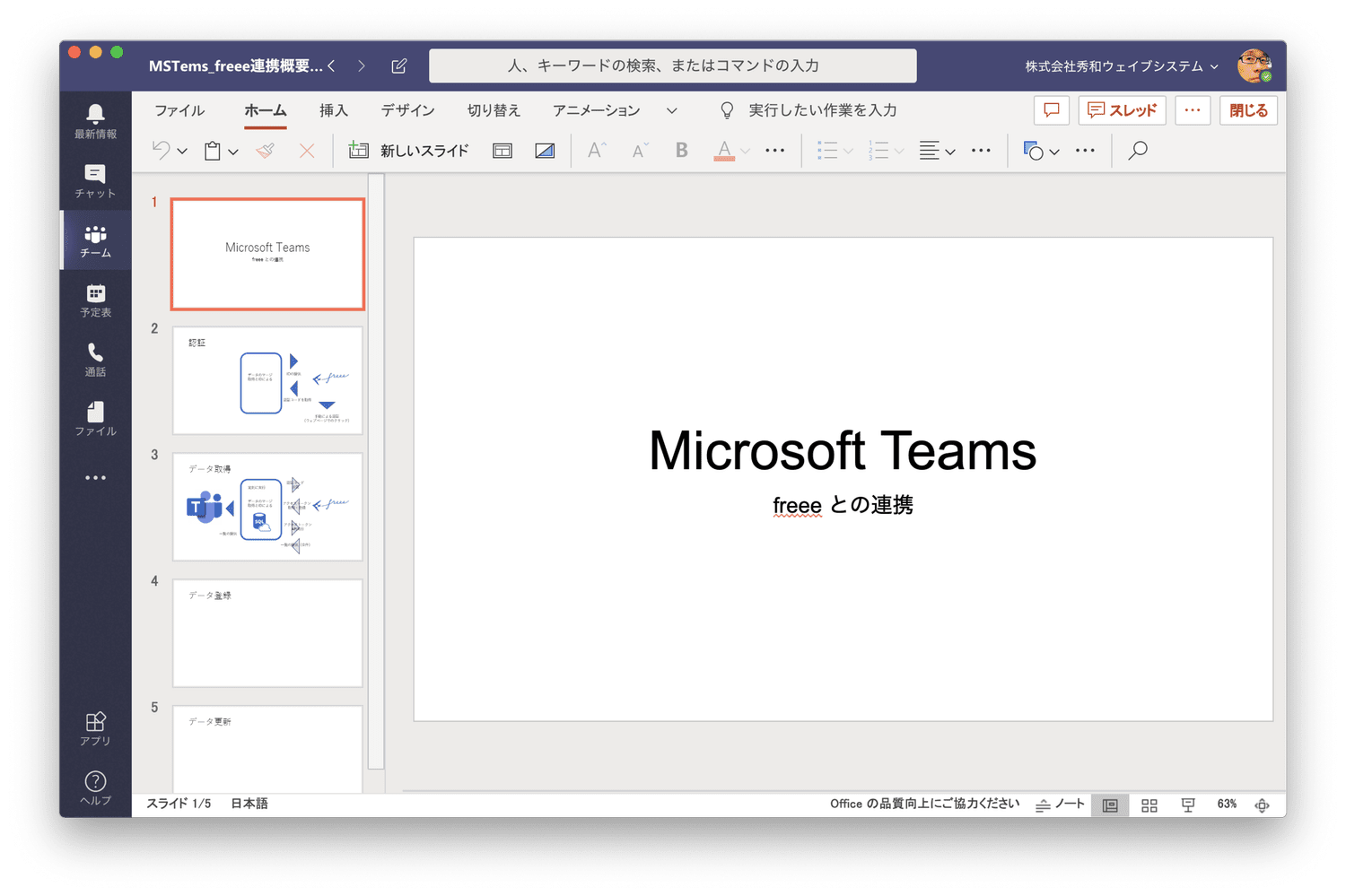The width and height of the screenshot is (1346, 896).
Task: Expand the text alignment dropdown
Action: click(x=950, y=152)
